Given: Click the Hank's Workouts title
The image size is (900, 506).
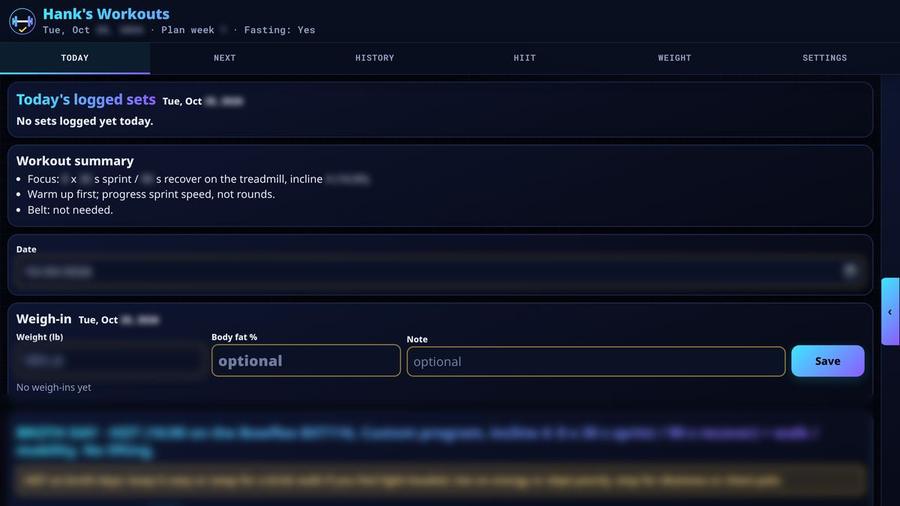Looking at the screenshot, I should tap(106, 14).
